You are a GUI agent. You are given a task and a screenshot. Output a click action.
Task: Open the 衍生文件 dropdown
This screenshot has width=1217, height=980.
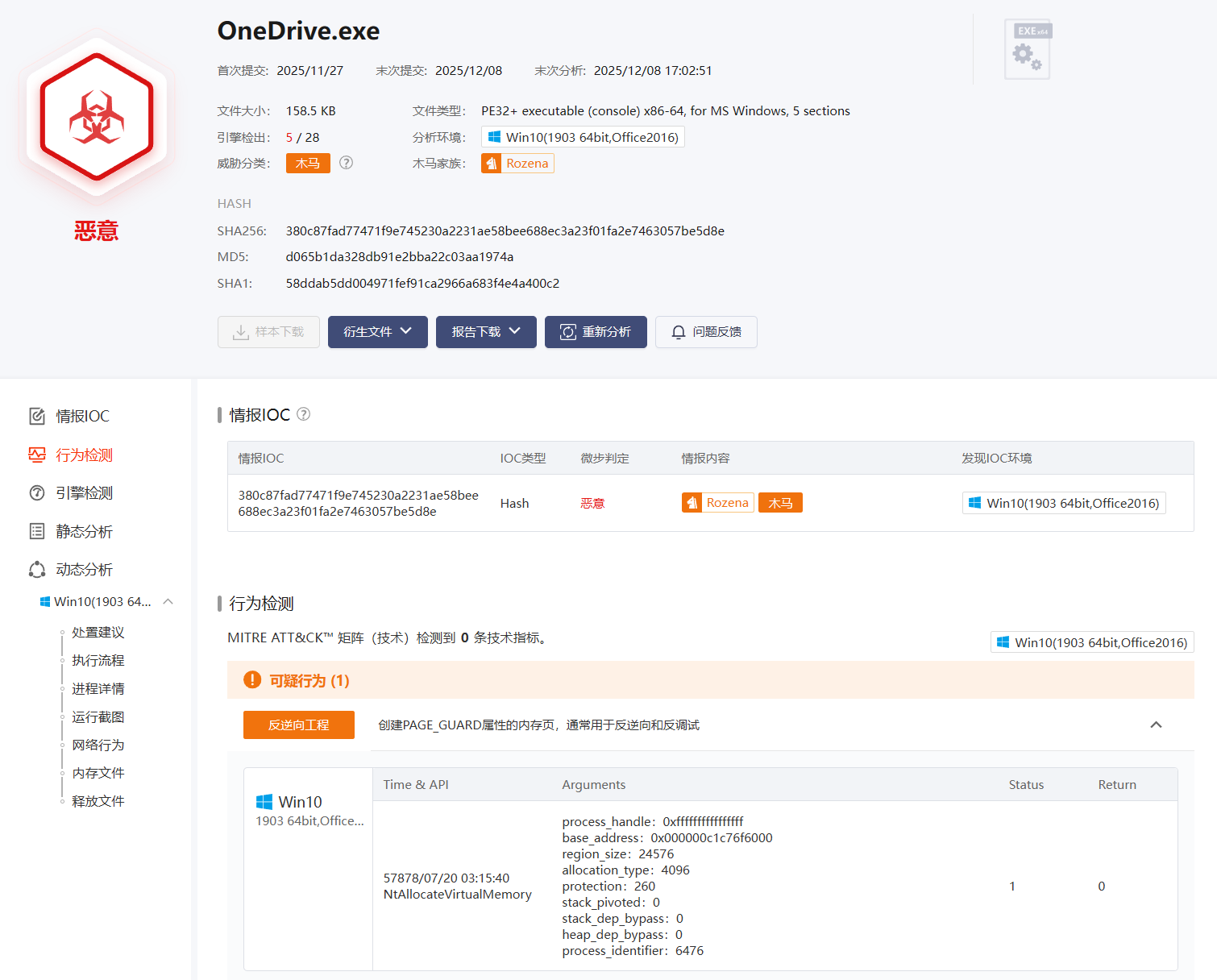pos(377,332)
